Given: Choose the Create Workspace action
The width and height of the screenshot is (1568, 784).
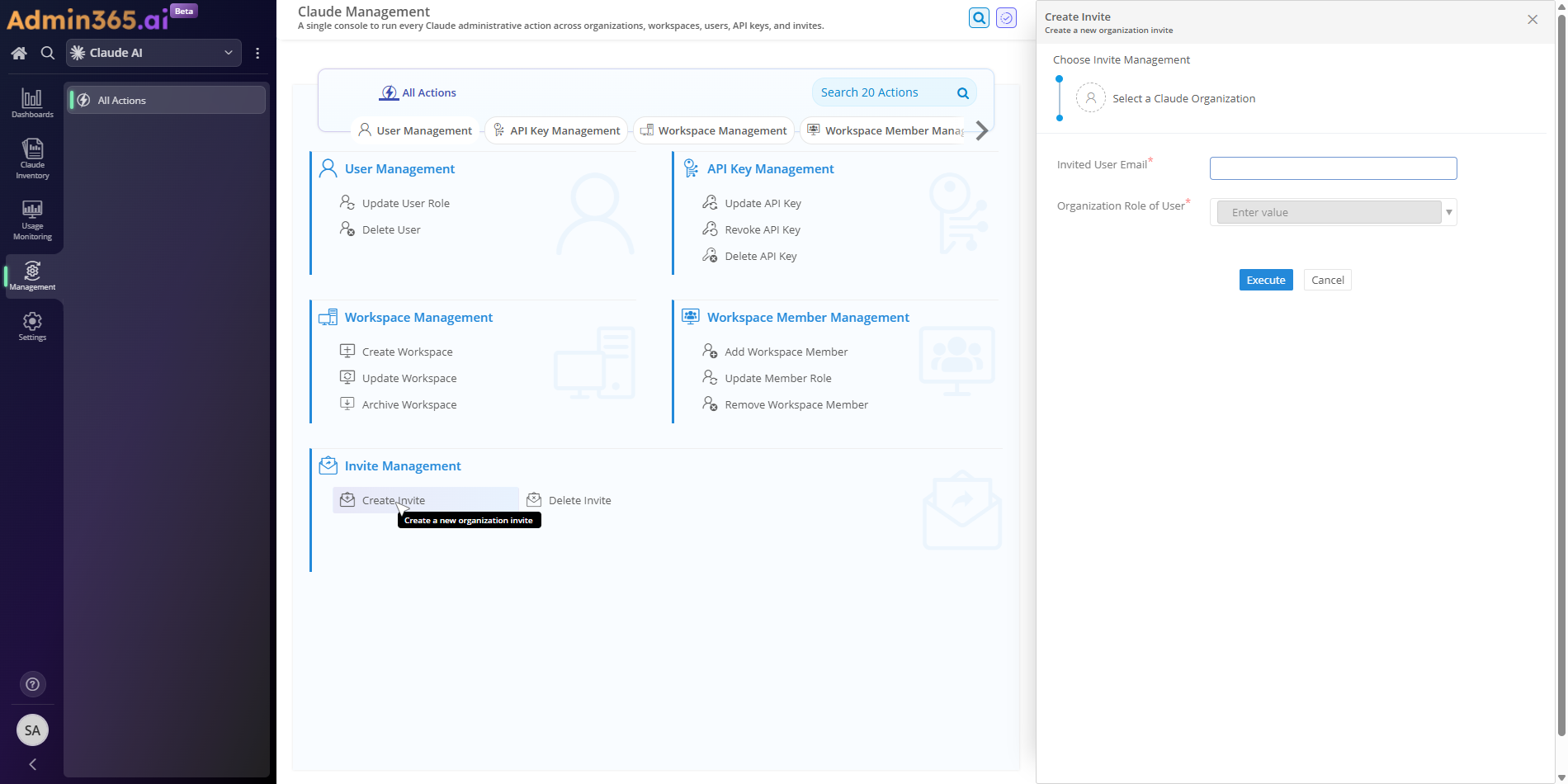Looking at the screenshot, I should pyautogui.click(x=407, y=352).
